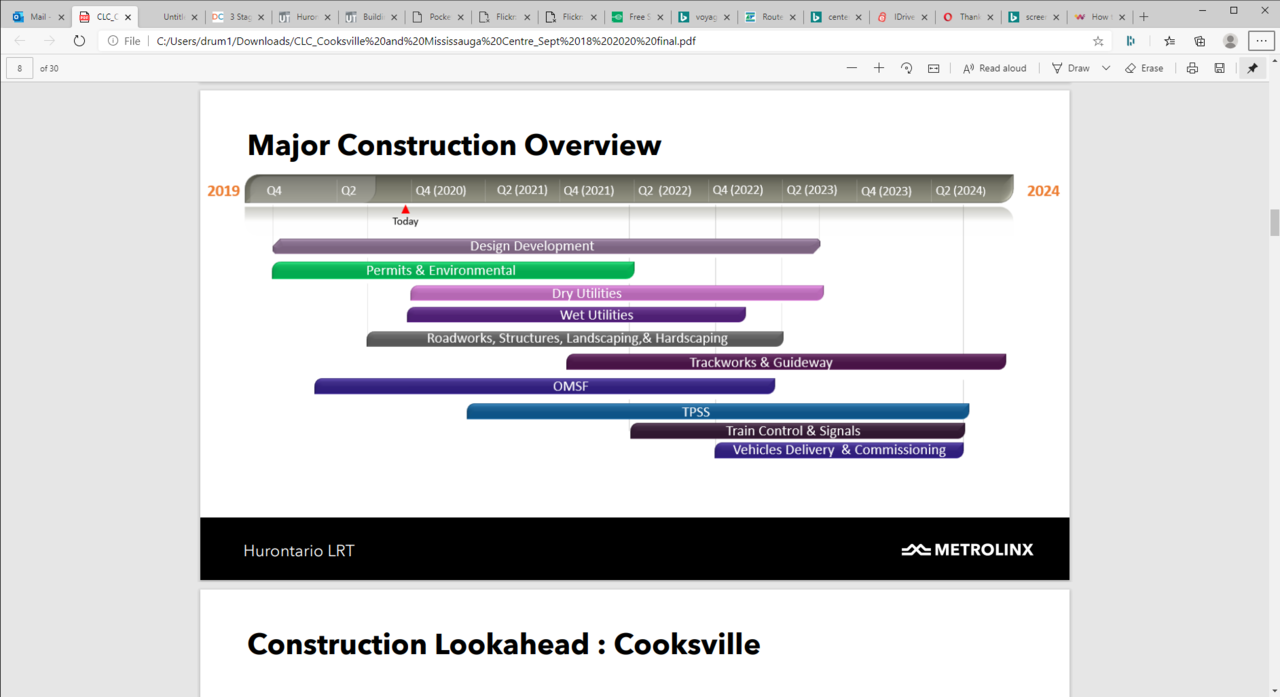The width and height of the screenshot is (1280, 697).
Task: Click the Vehicles Delivery & Commissioning bar
Action: point(839,450)
